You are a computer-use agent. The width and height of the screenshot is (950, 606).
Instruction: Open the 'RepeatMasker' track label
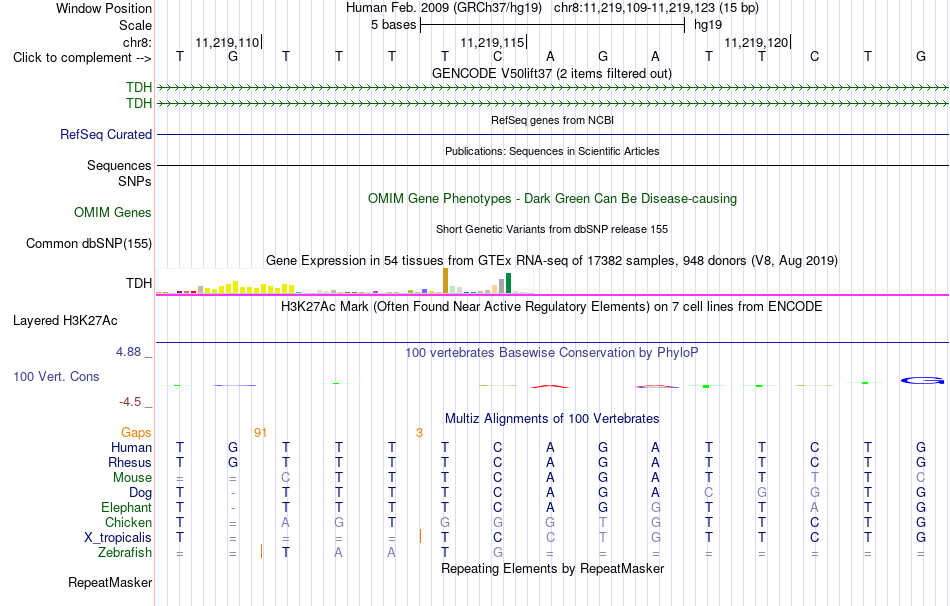(110, 582)
